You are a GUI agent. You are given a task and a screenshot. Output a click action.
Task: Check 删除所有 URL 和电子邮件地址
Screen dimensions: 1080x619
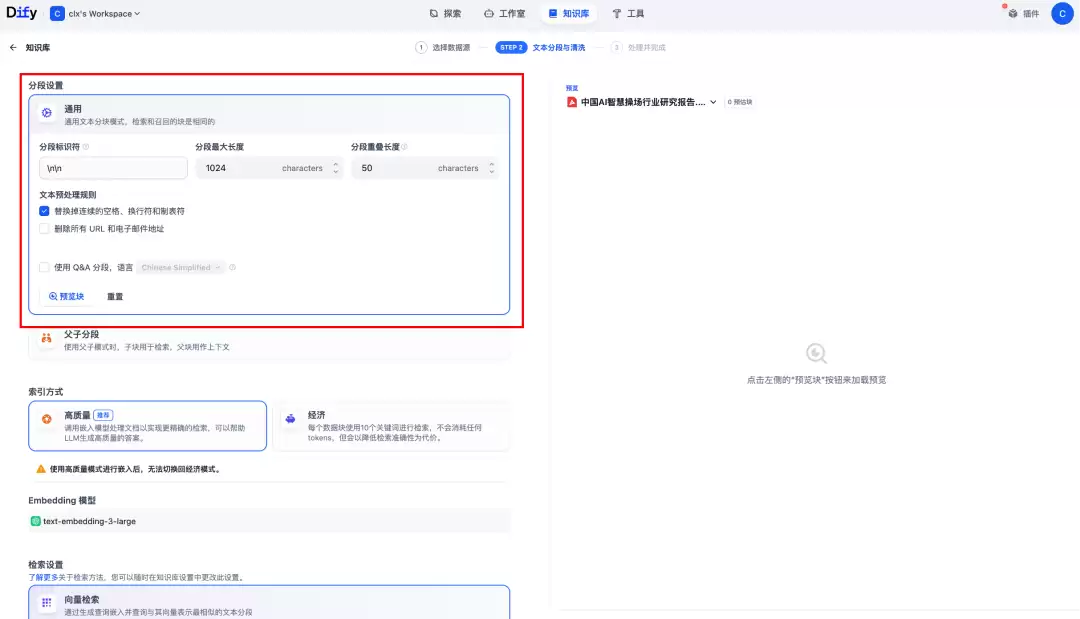coord(44,229)
